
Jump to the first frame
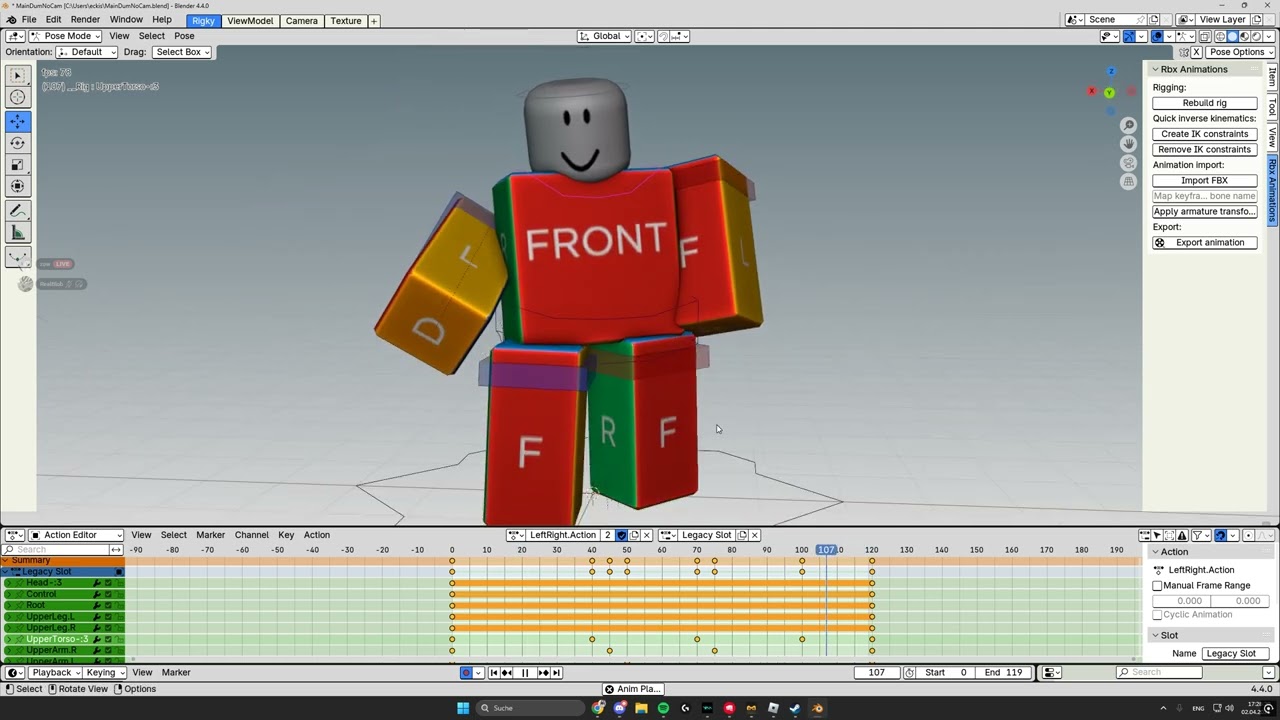pyautogui.click(x=494, y=673)
